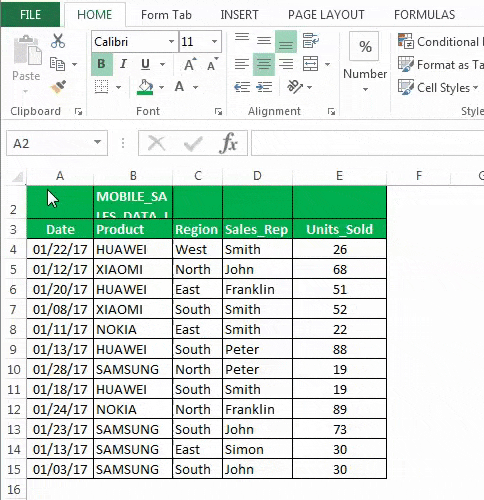Image resolution: width=484 pixels, height=500 pixels.
Task: Open the Name Box dropdown arrow
Action: point(97,142)
